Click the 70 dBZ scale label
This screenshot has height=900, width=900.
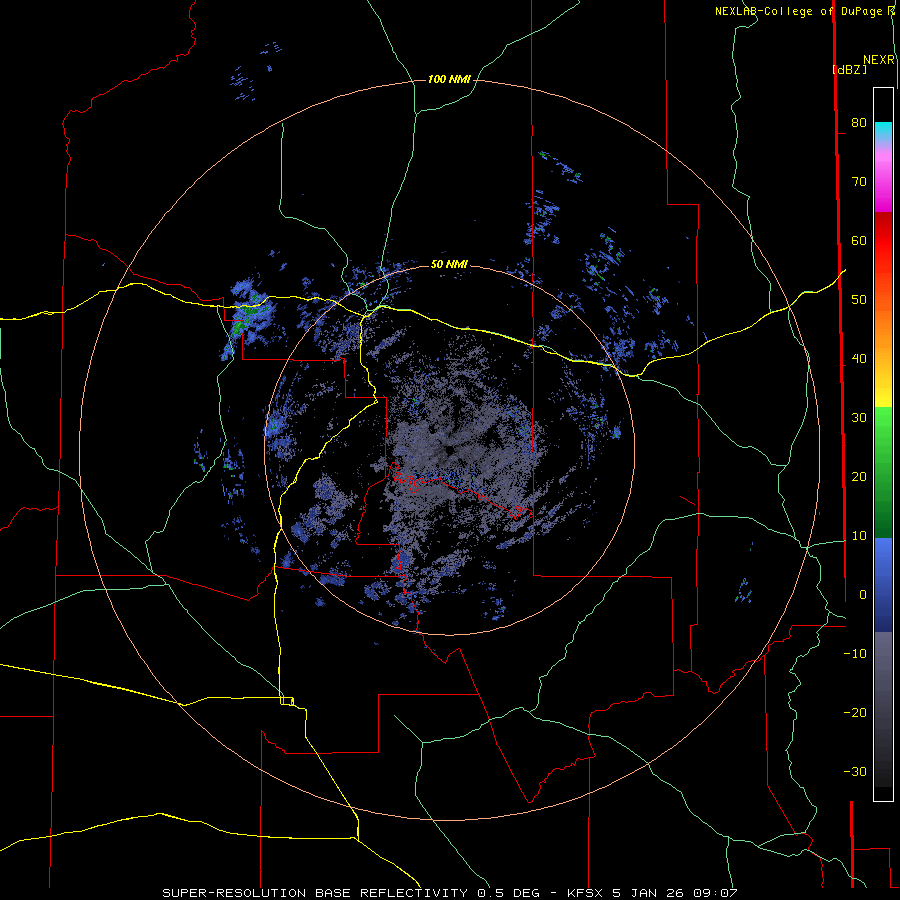point(859,182)
